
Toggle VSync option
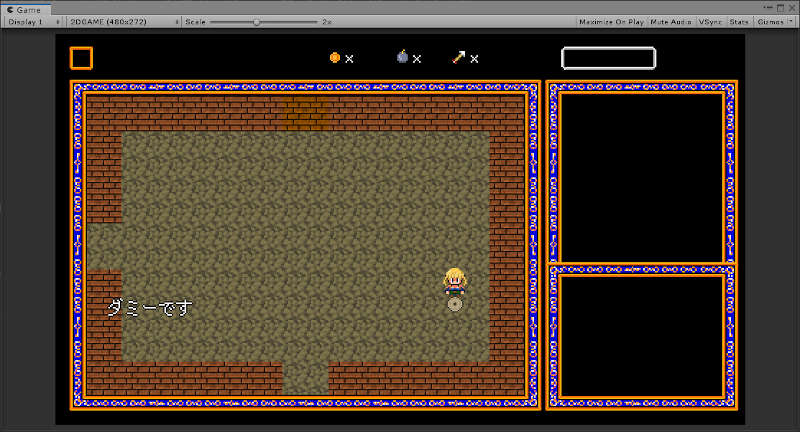point(710,22)
